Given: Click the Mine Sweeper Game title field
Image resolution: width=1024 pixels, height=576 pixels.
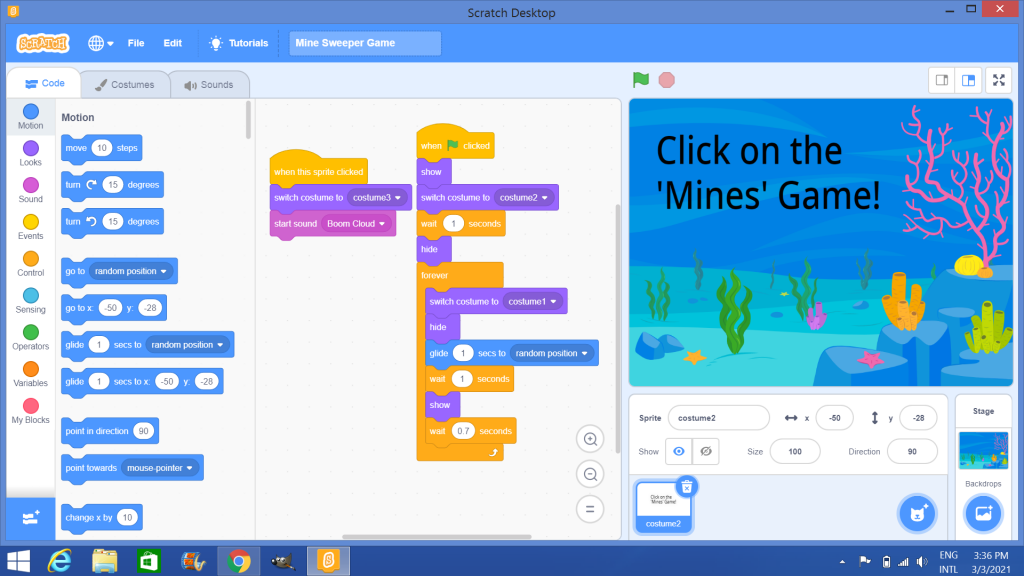Looking at the screenshot, I should pos(365,43).
